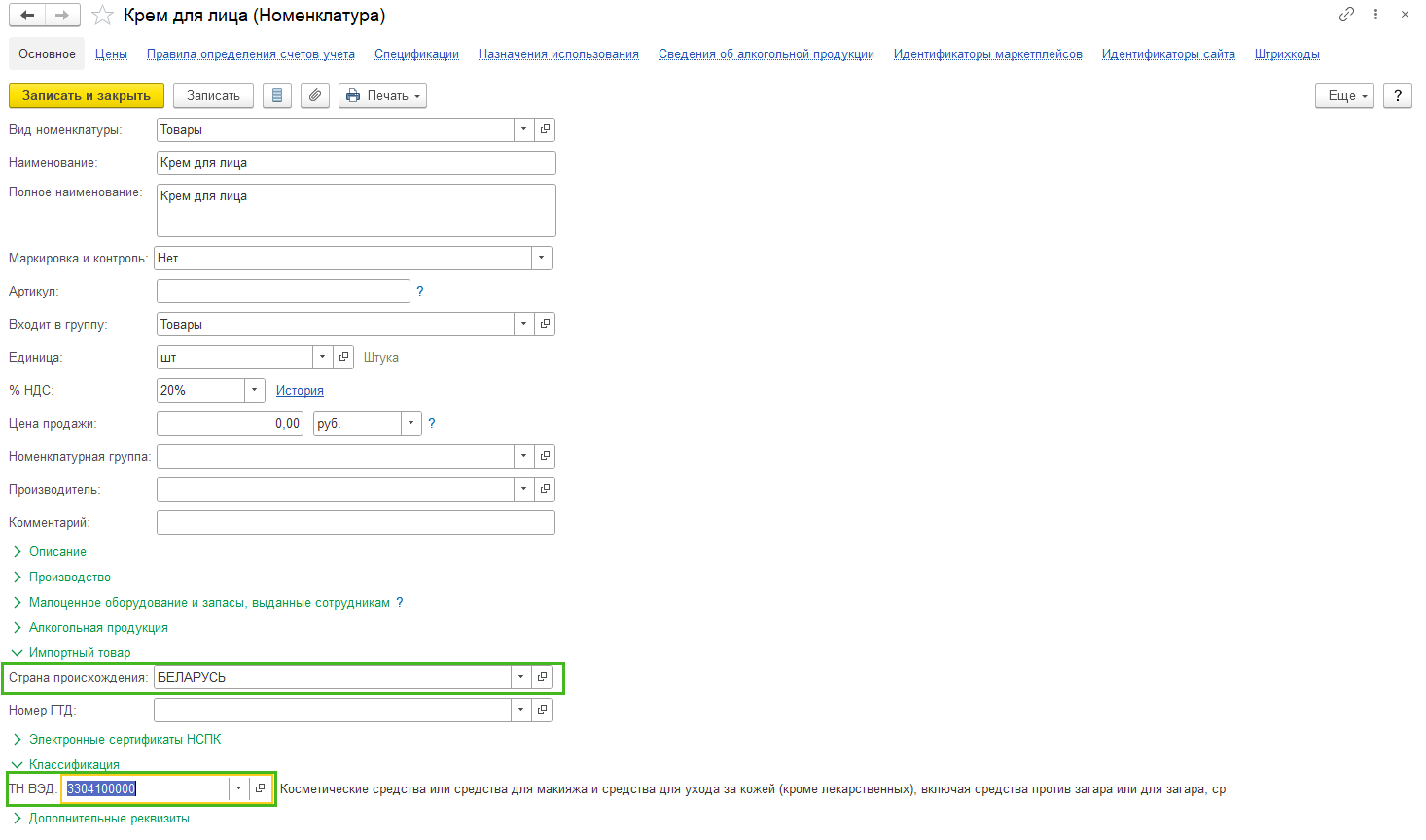Open the Страна происхождения dropdown list
The image size is (1426, 840).
pos(520,677)
